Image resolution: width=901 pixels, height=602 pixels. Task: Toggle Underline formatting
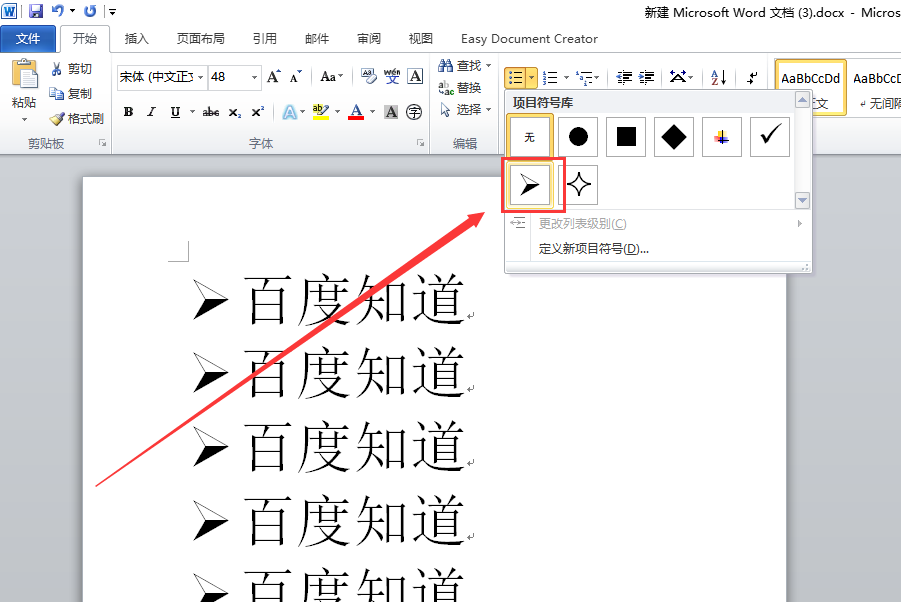coord(175,112)
